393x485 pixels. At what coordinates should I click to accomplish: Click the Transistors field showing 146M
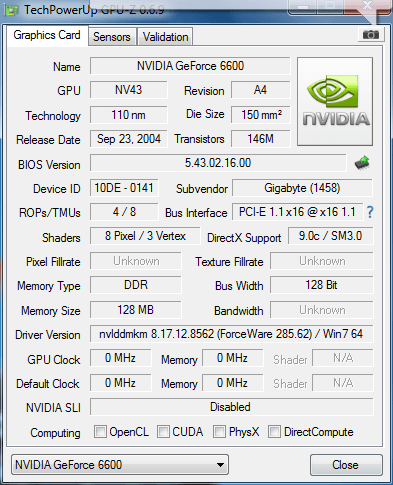pyautogui.click(x=261, y=139)
